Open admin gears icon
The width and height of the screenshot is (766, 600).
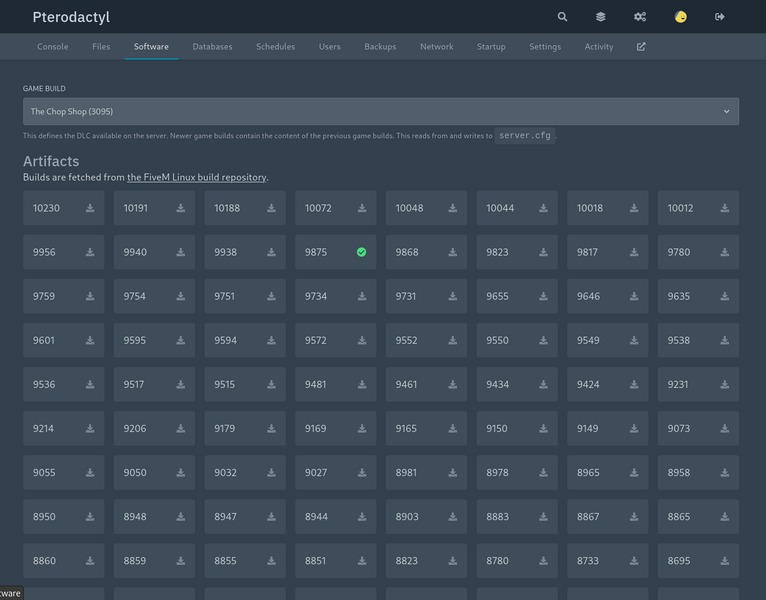640,17
